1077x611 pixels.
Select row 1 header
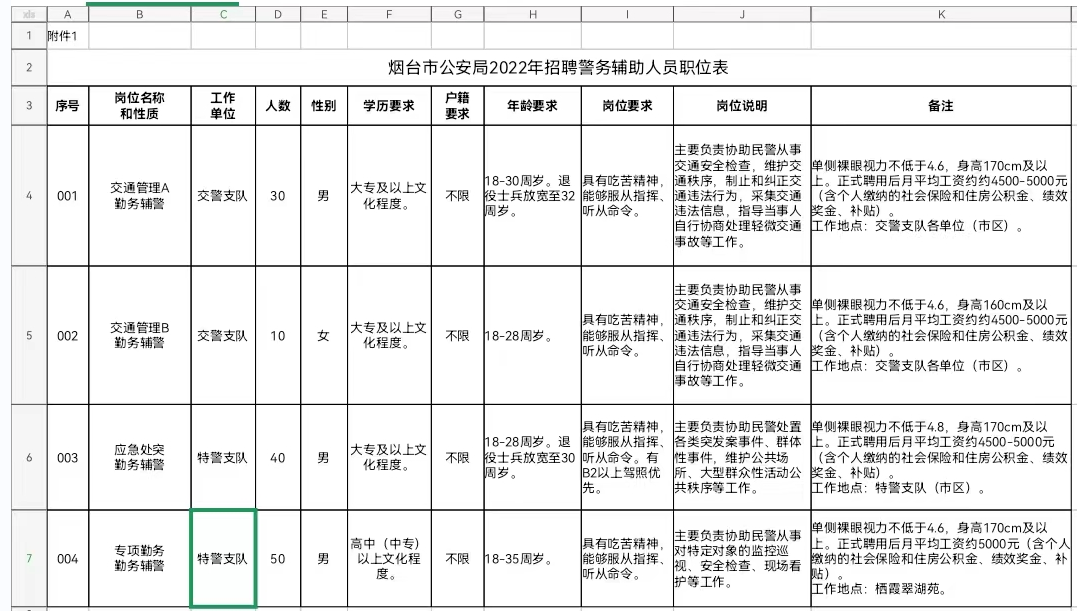click(29, 36)
